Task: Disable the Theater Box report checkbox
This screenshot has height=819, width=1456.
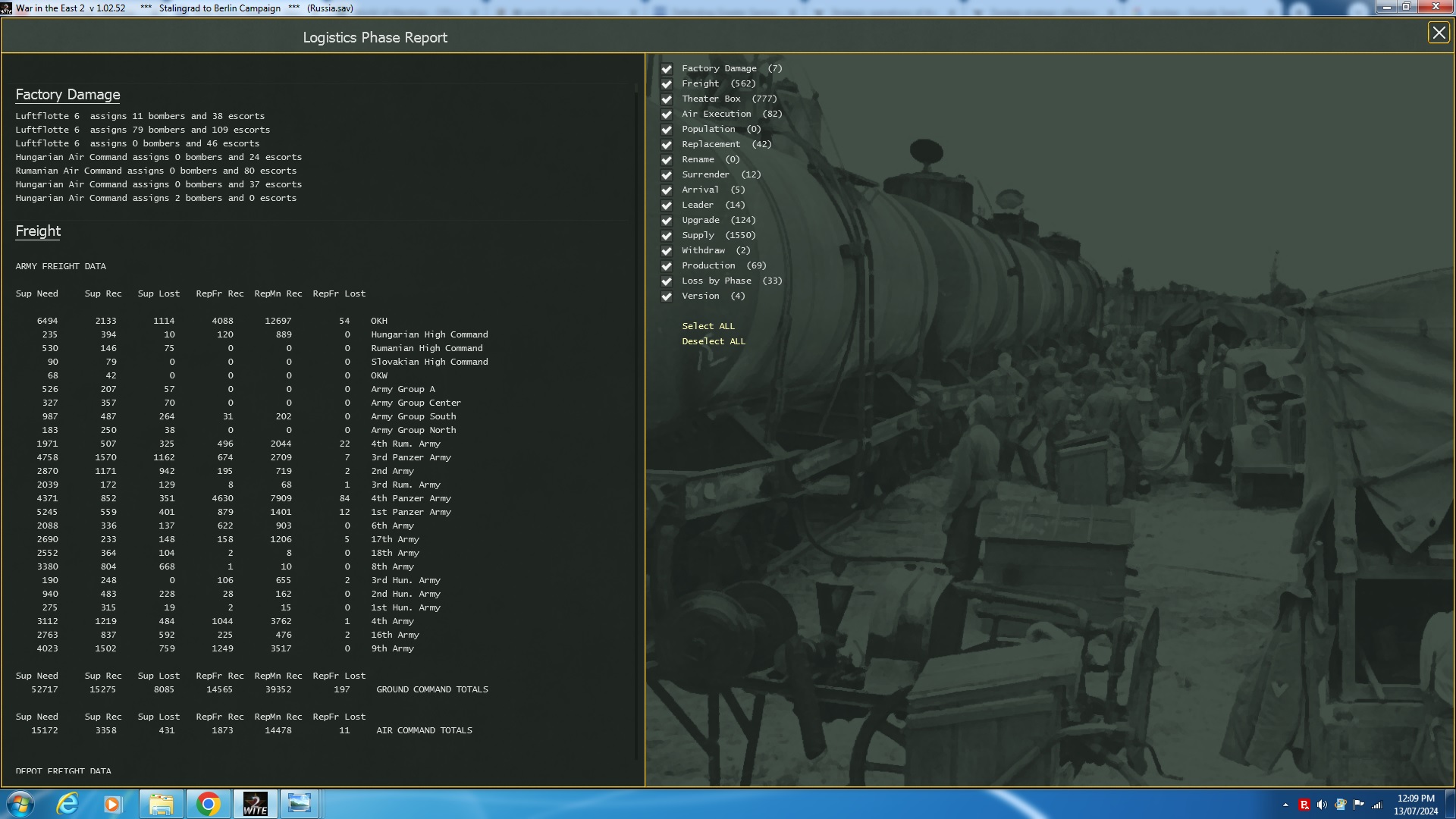Action: coord(667,99)
